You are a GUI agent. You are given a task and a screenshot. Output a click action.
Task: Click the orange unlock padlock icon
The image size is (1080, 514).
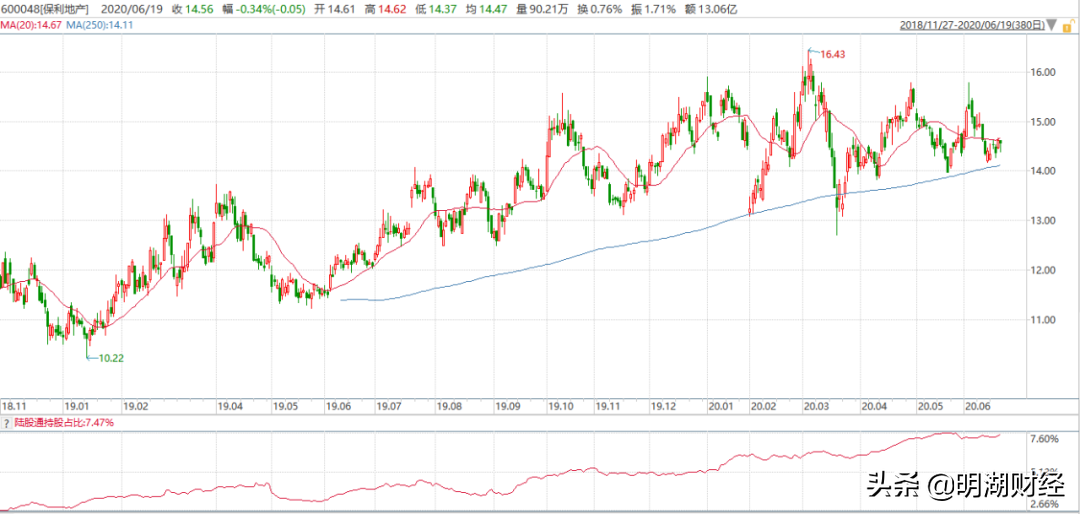point(1069,26)
